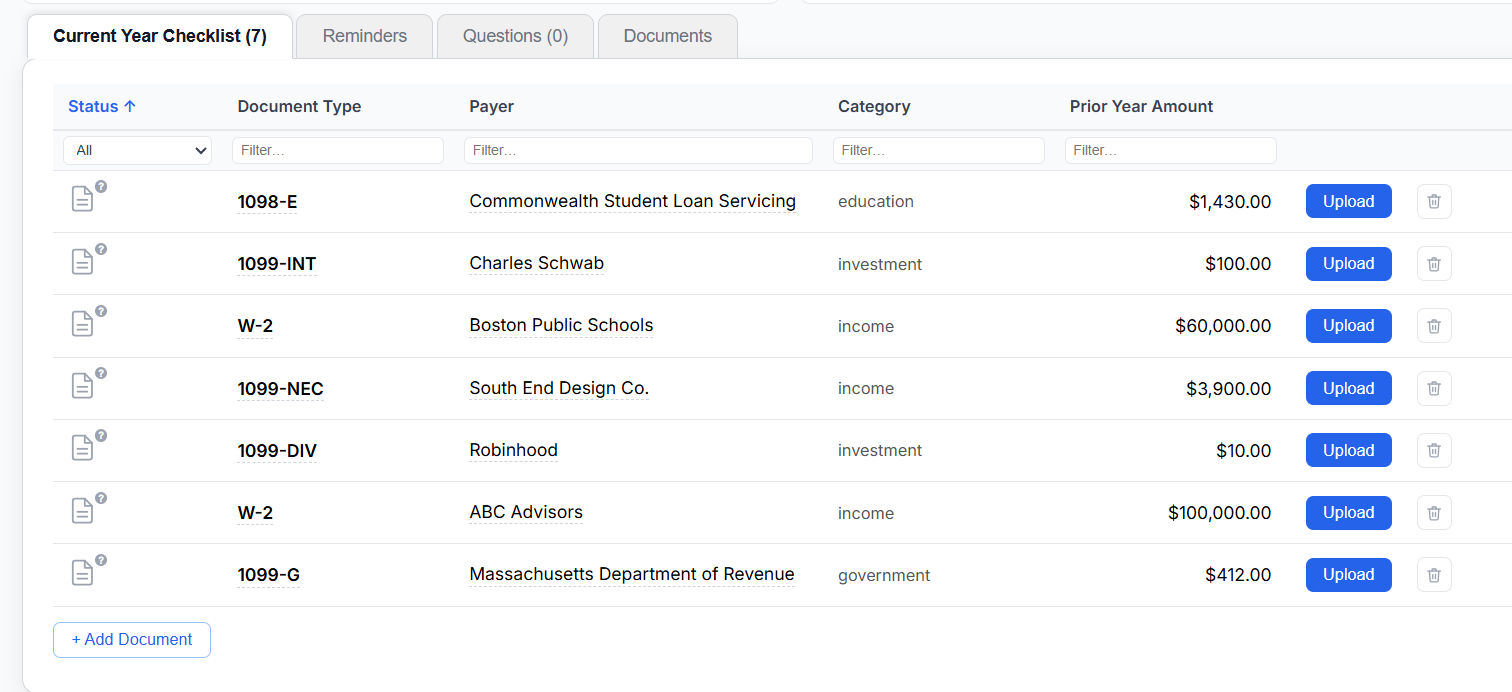Click the Category column header
The width and height of the screenshot is (1512, 692).
coord(874,106)
